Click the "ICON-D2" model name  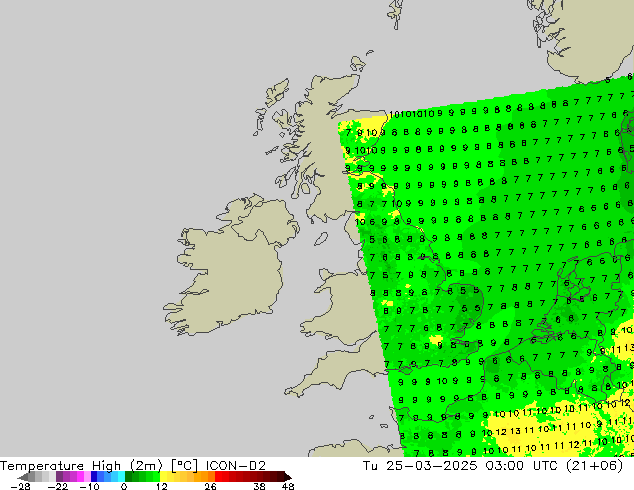[x=236, y=466]
